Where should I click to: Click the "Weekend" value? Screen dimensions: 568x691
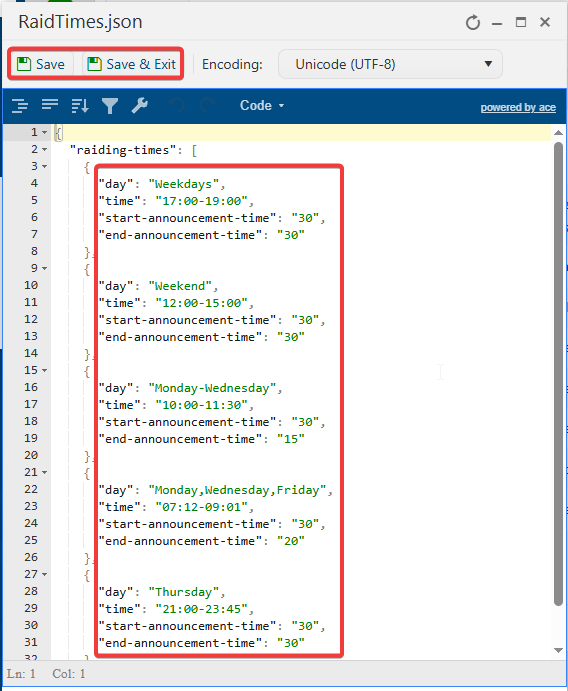[x=180, y=286]
